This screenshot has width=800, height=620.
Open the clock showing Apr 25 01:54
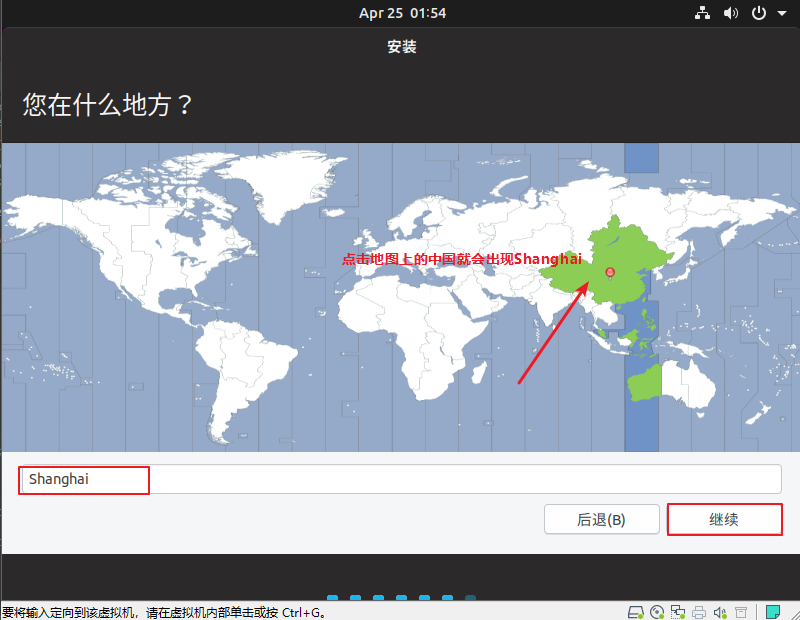coord(402,13)
